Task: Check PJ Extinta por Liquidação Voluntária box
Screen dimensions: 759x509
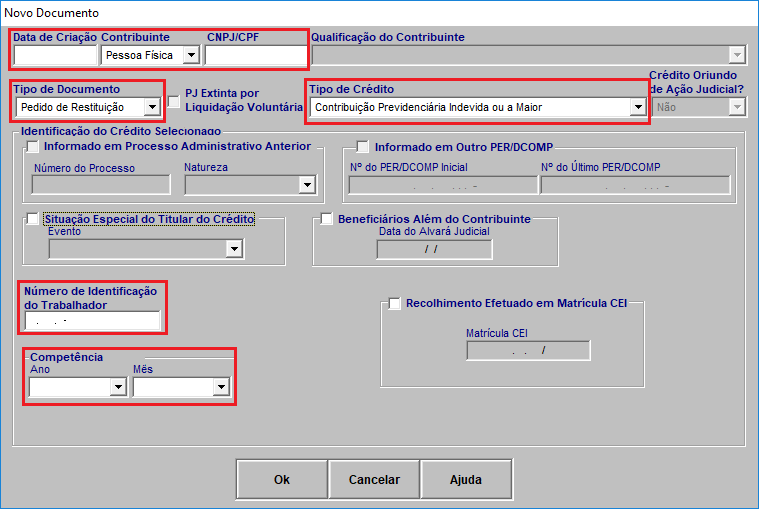Action: tap(174, 101)
